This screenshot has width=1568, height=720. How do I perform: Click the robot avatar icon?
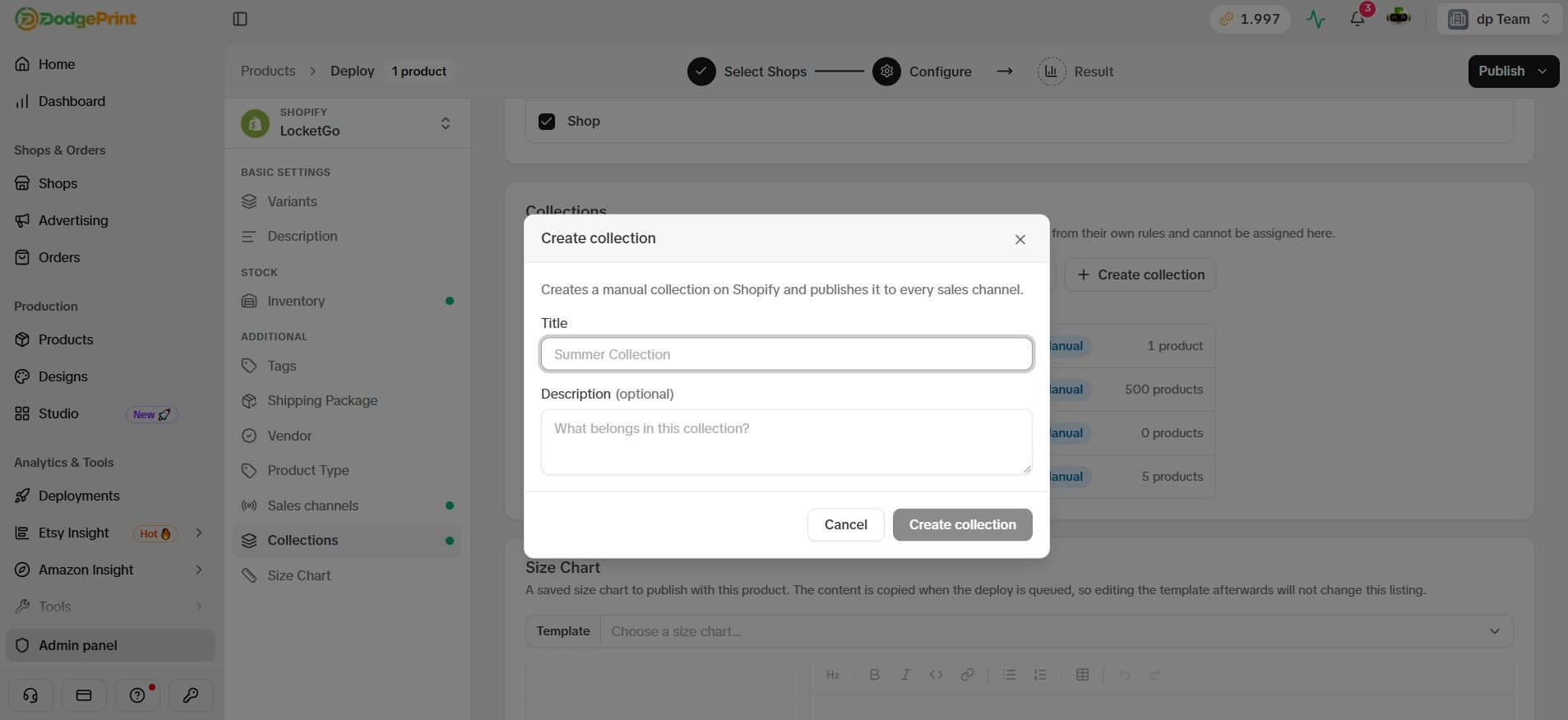pos(1399,16)
